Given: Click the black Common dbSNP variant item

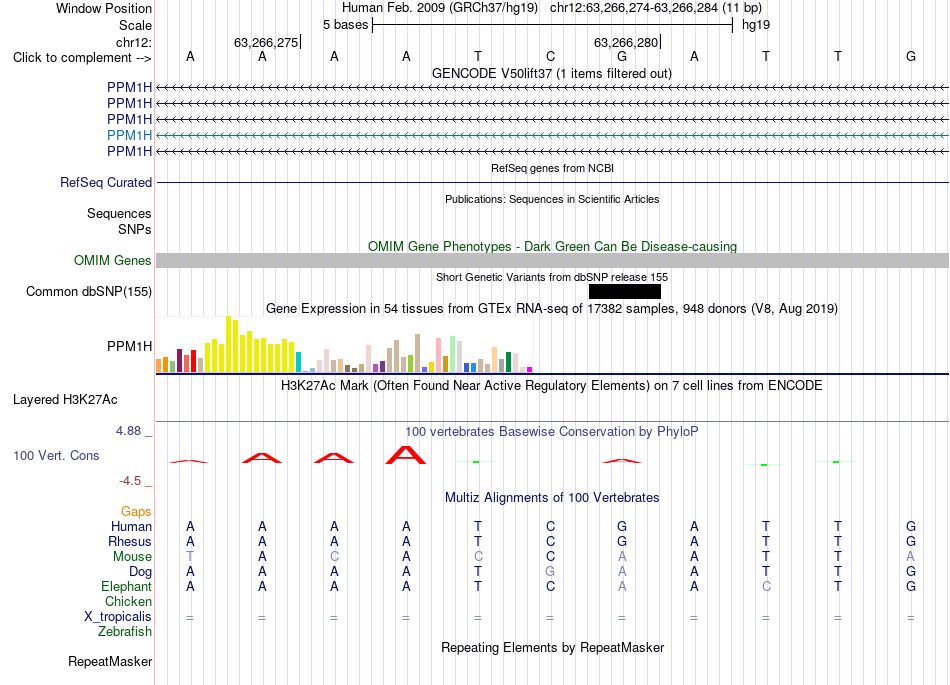Looking at the screenshot, I should click(625, 291).
